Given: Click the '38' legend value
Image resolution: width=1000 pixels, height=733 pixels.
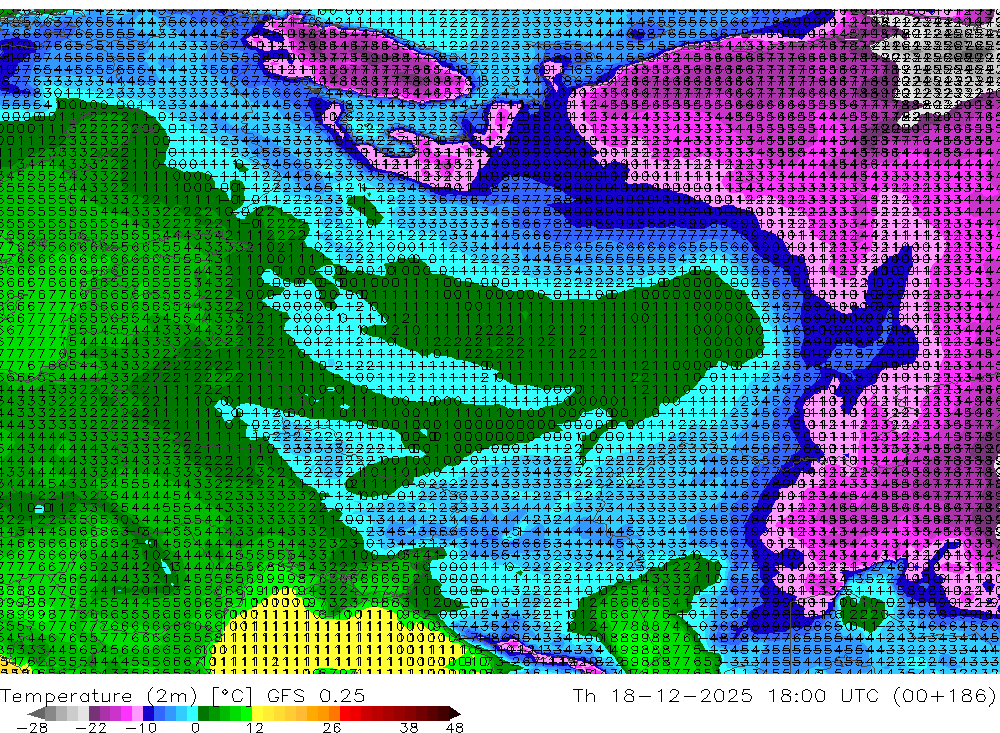Looking at the screenshot, I should (409, 728).
